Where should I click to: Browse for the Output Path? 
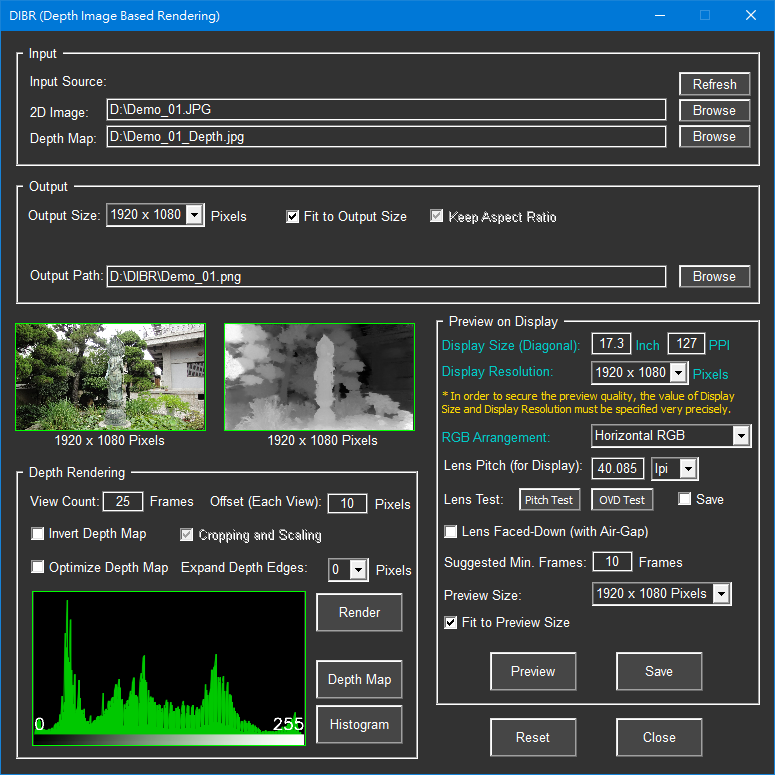[x=714, y=276]
